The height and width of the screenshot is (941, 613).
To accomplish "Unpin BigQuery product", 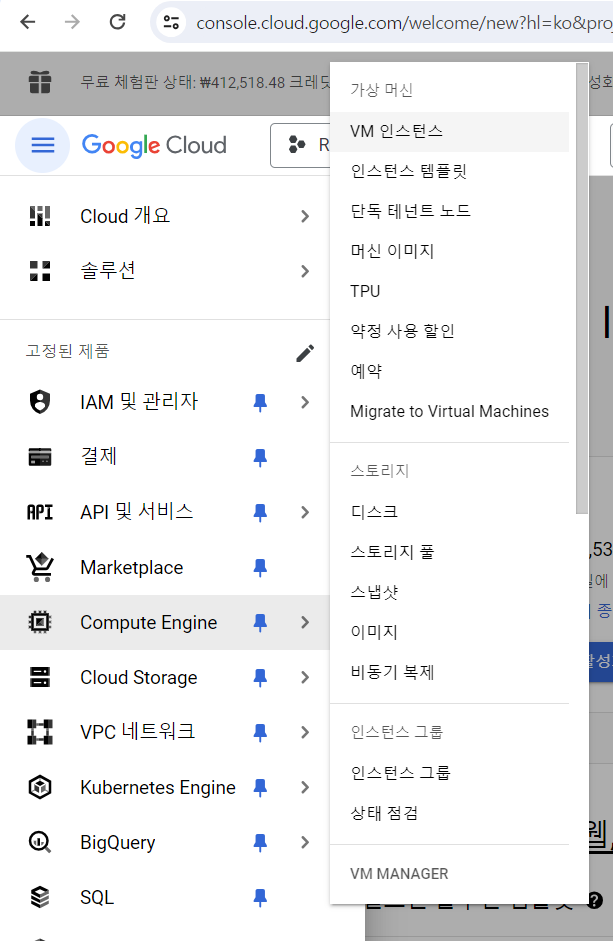I will pyautogui.click(x=260, y=843).
